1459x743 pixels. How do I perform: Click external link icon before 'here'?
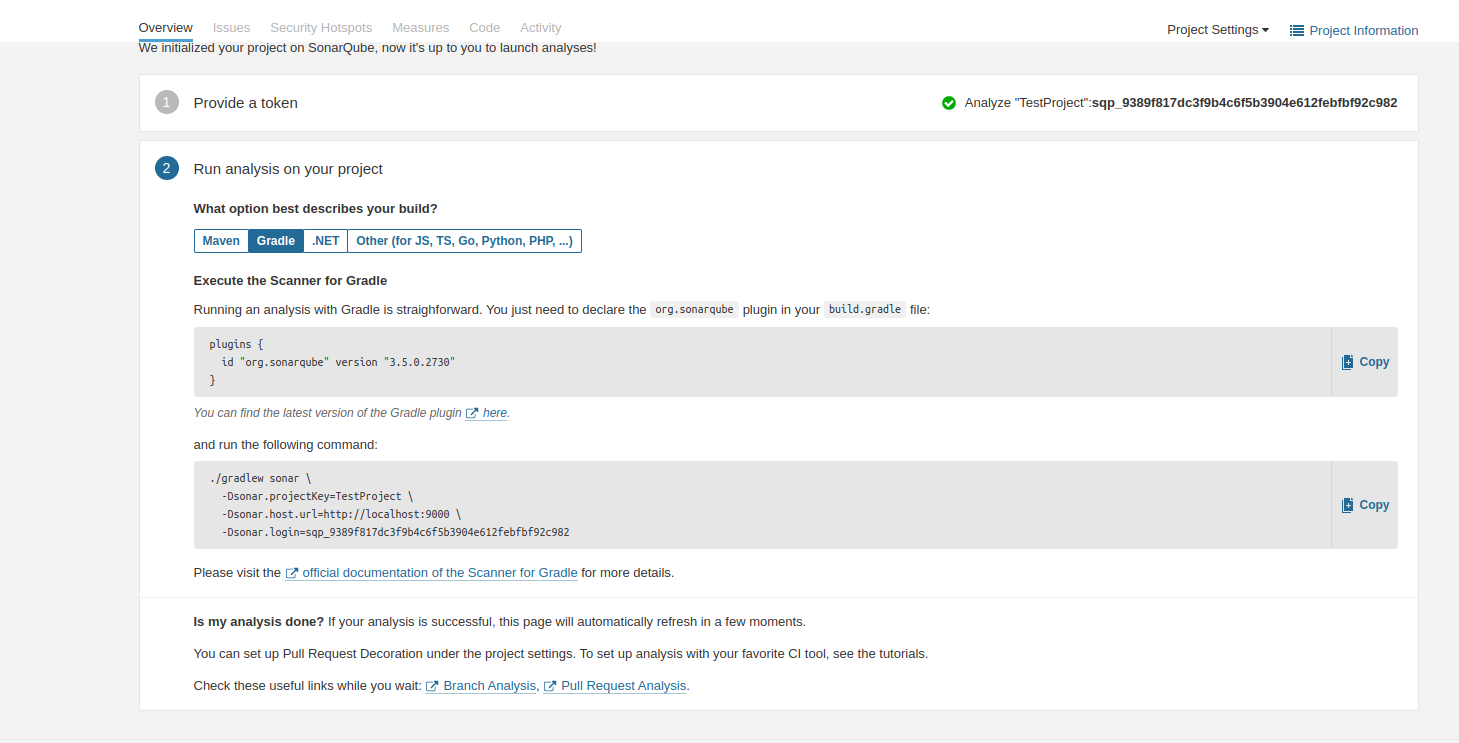point(472,413)
